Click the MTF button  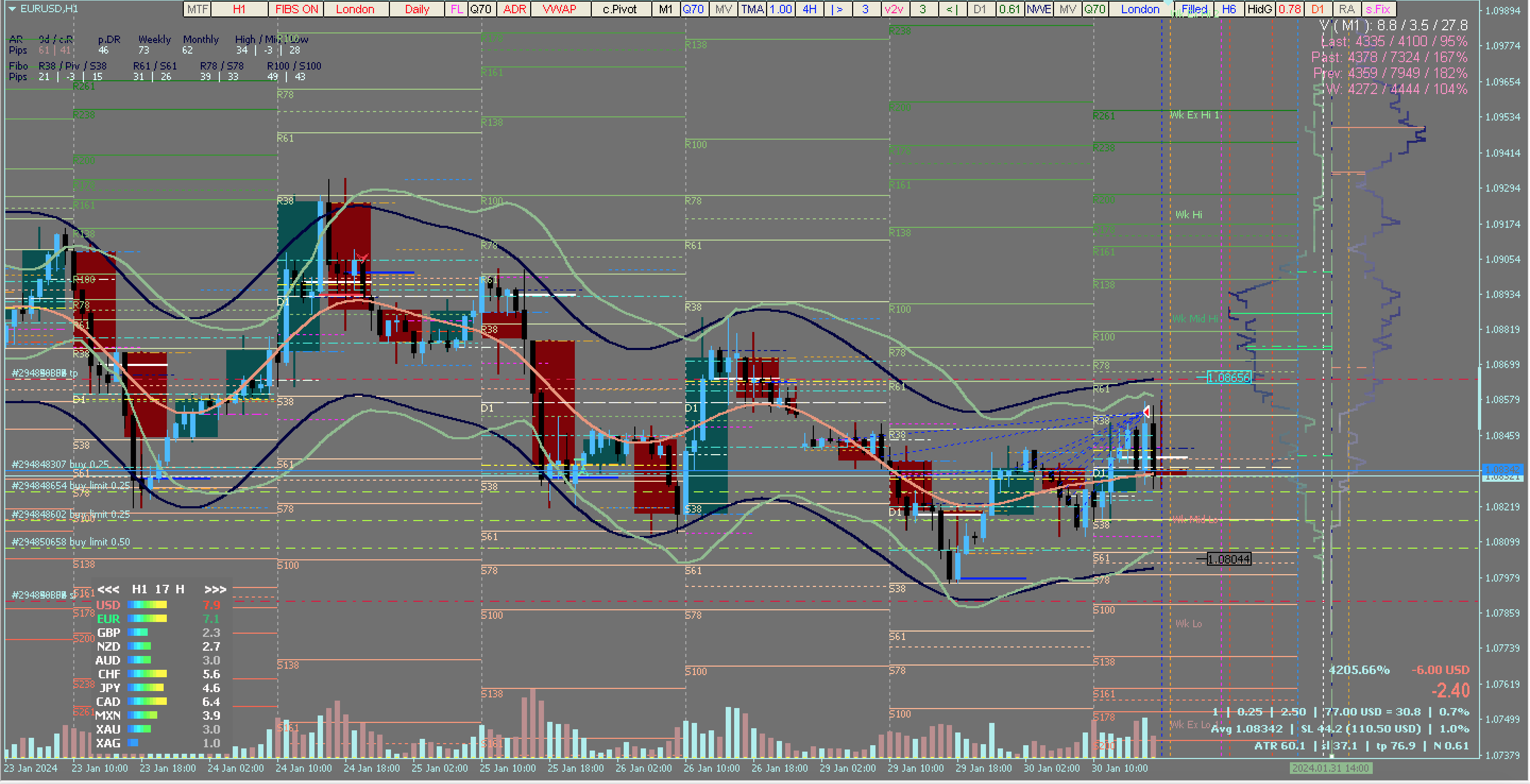(x=197, y=9)
